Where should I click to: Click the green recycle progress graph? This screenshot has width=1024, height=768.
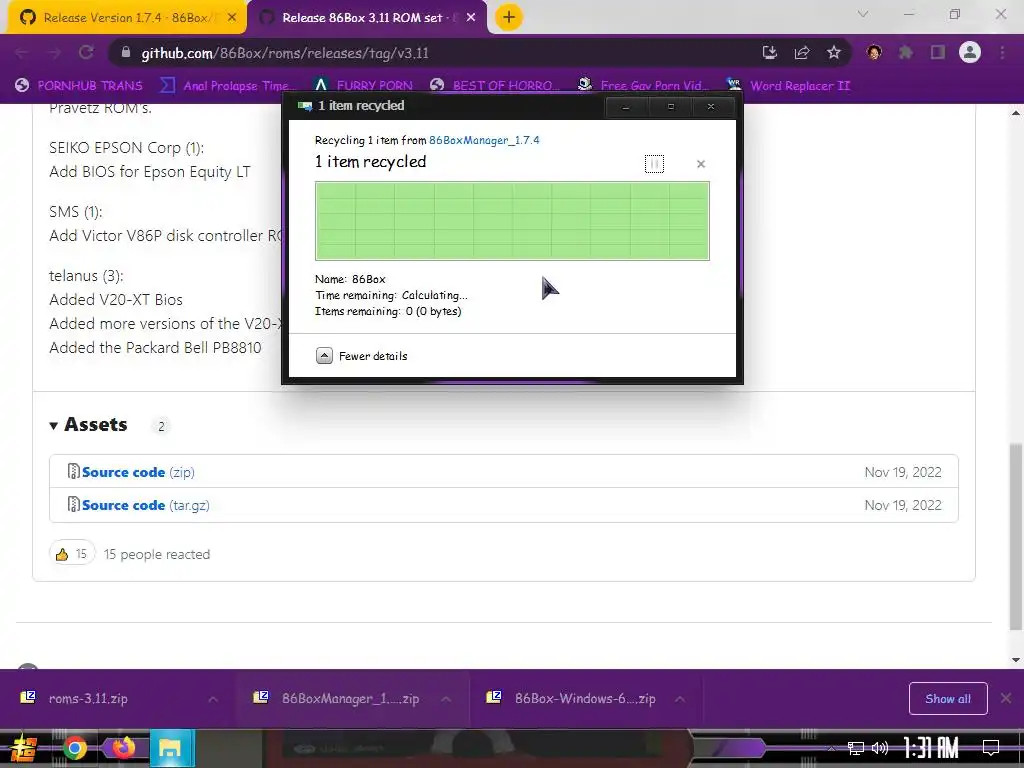[512, 221]
